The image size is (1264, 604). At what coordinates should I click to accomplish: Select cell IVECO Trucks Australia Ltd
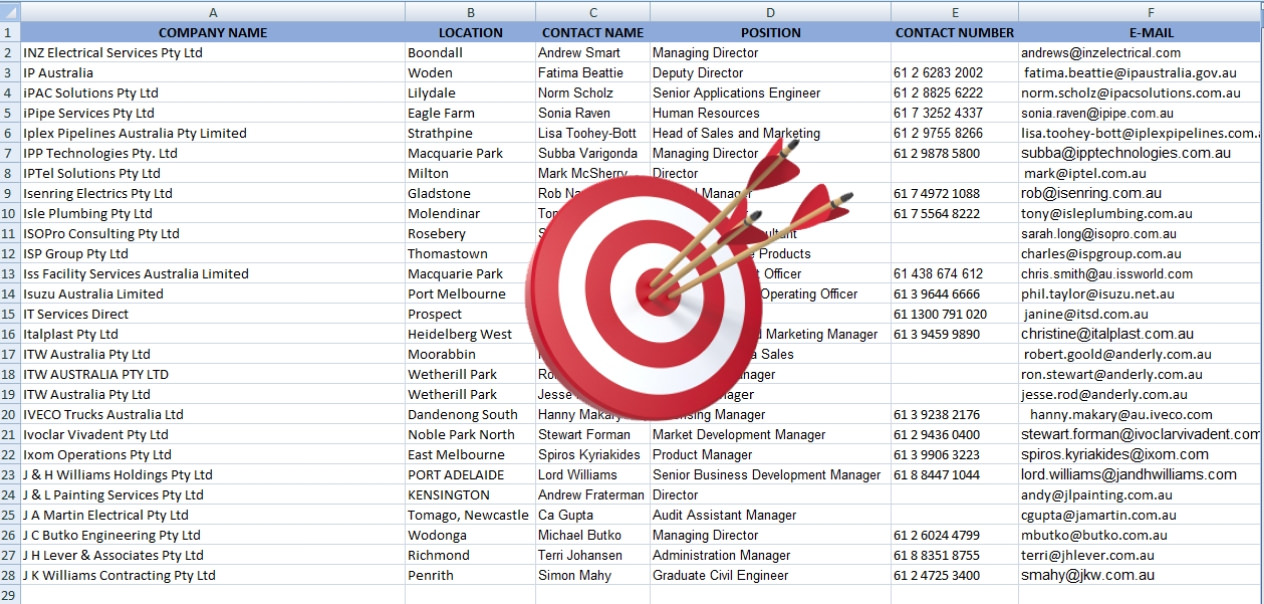(x=213, y=414)
